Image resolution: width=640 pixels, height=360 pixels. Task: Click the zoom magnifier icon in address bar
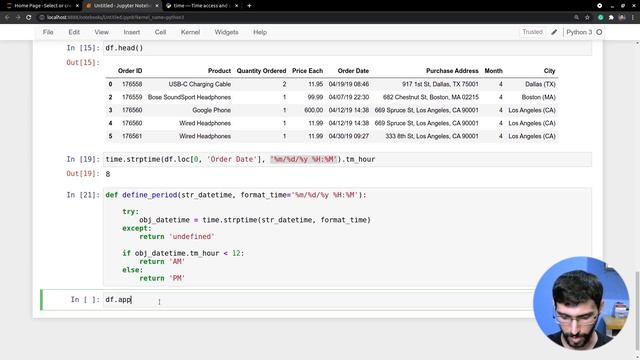click(576, 18)
